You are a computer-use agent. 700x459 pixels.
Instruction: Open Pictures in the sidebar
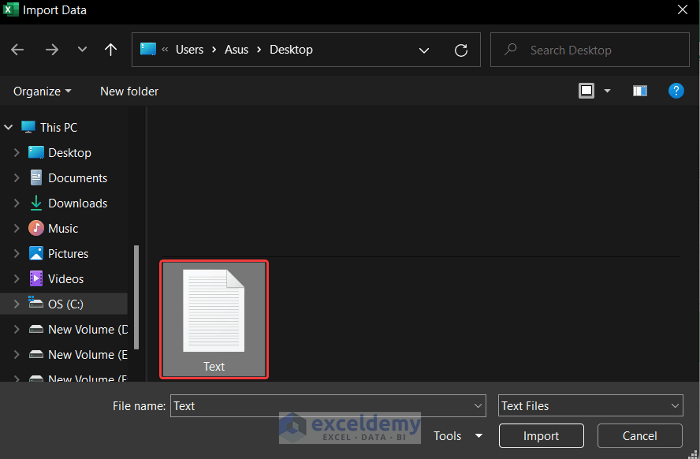tap(68, 254)
